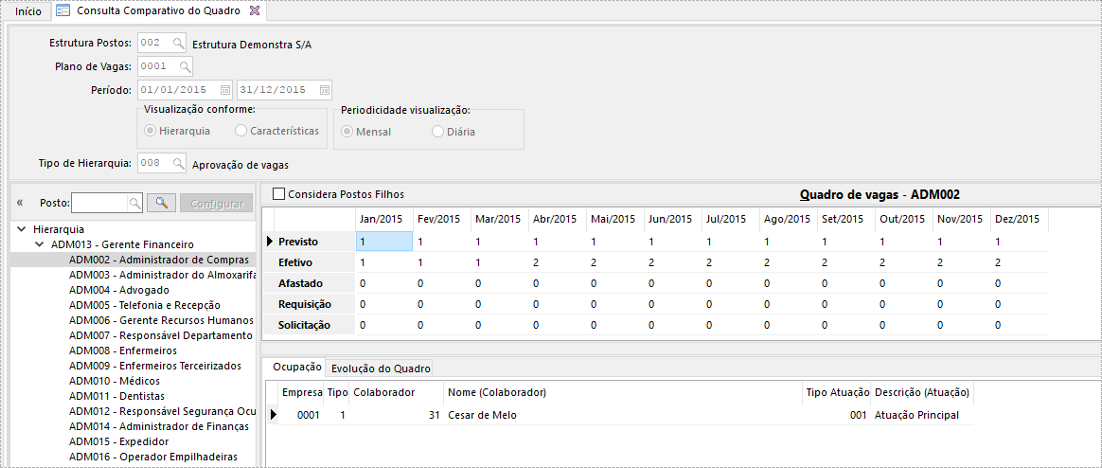Select the Diária periodicity option
This screenshot has height=468, width=1102.
(438, 131)
